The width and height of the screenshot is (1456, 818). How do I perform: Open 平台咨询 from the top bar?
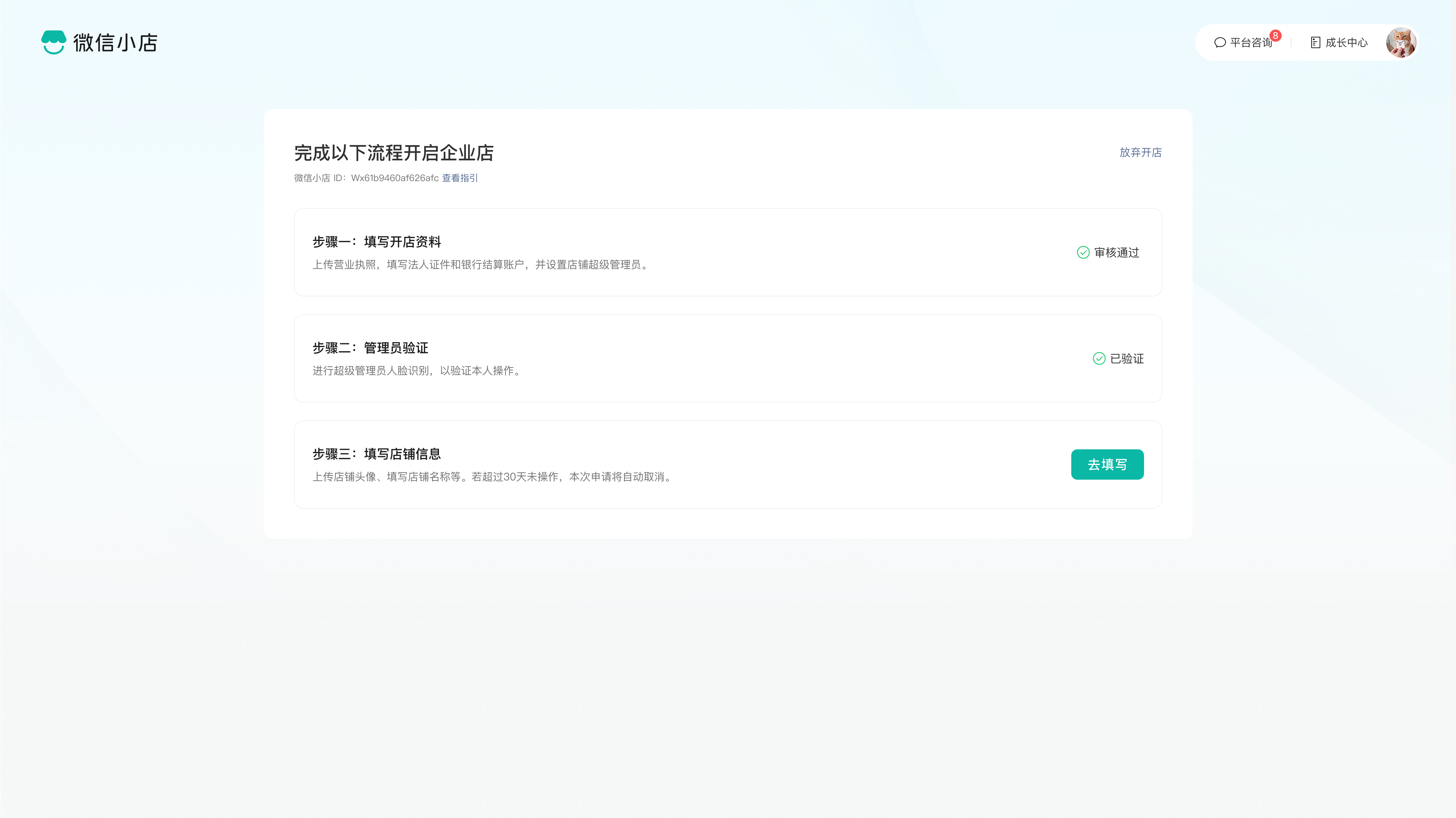tap(1250, 43)
